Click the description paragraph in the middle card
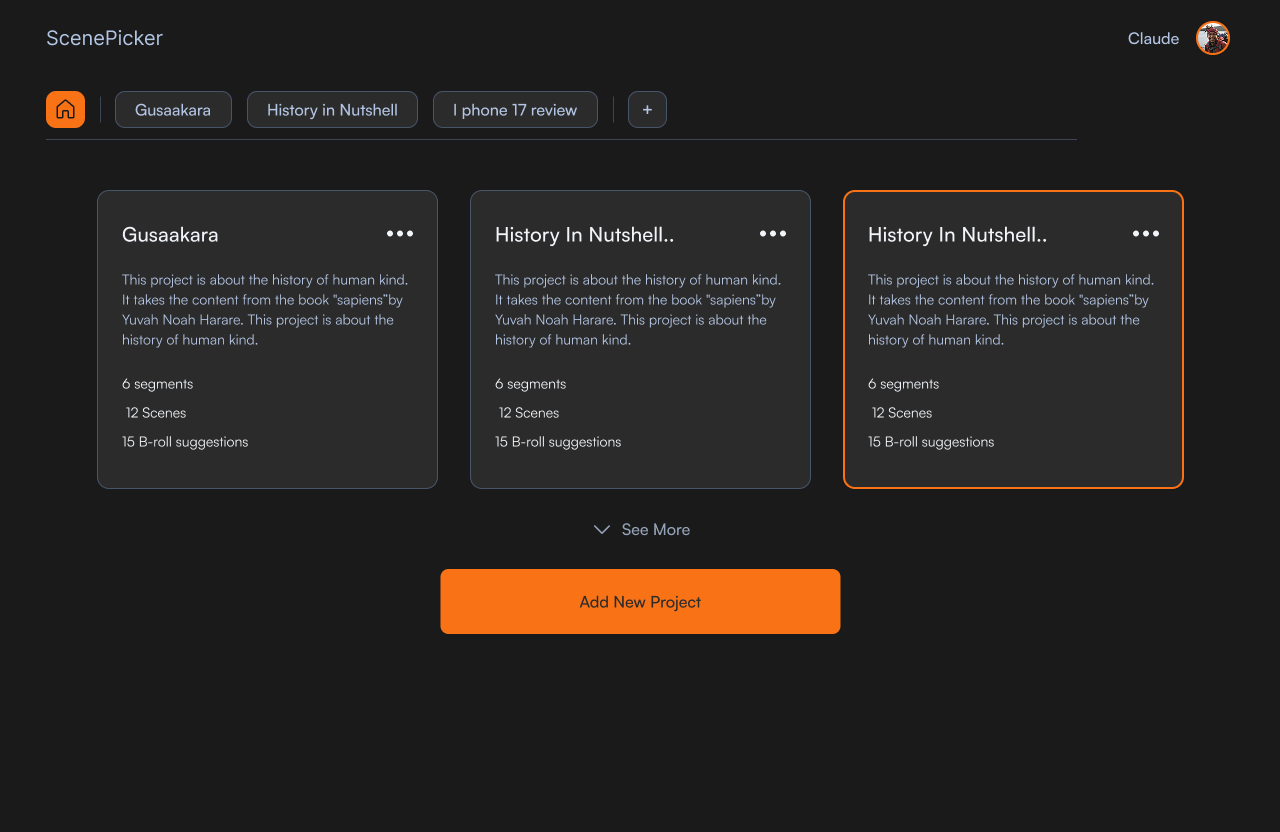 (638, 310)
